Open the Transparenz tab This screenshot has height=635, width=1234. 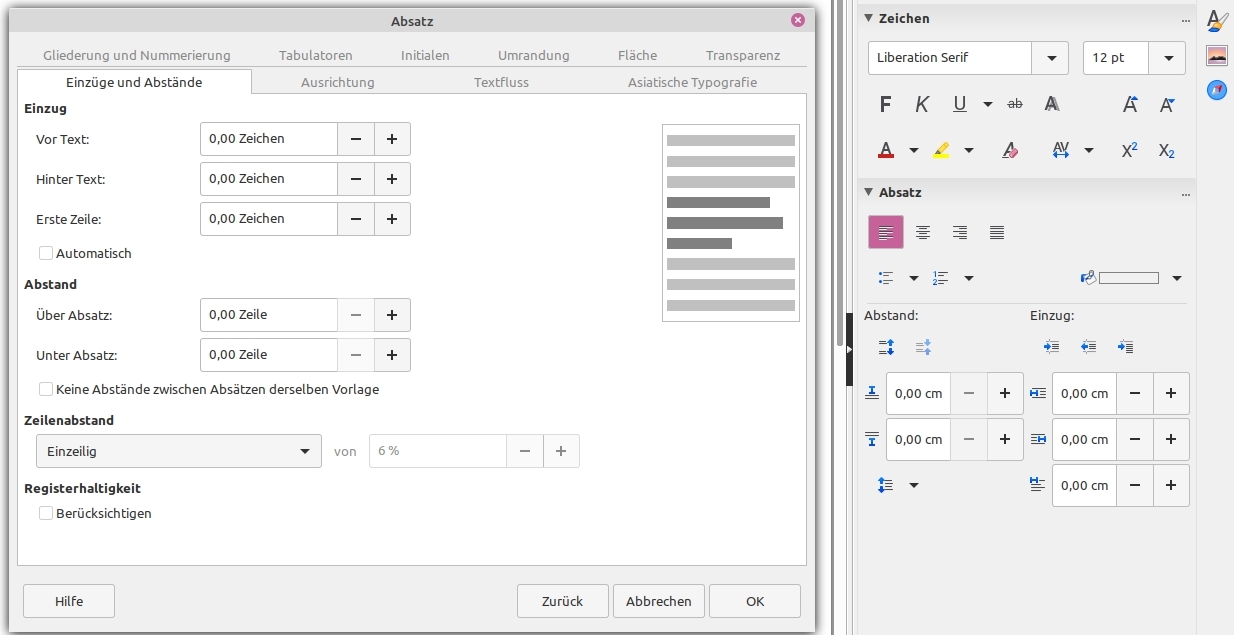click(x=743, y=55)
